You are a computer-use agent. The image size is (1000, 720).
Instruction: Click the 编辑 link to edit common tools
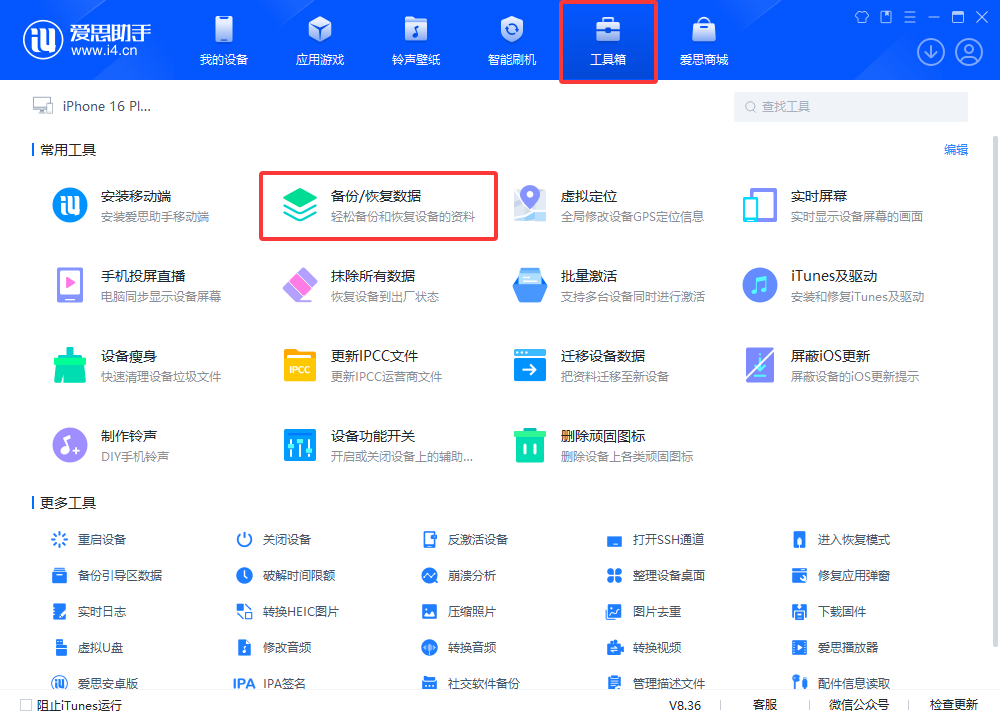[955, 149]
